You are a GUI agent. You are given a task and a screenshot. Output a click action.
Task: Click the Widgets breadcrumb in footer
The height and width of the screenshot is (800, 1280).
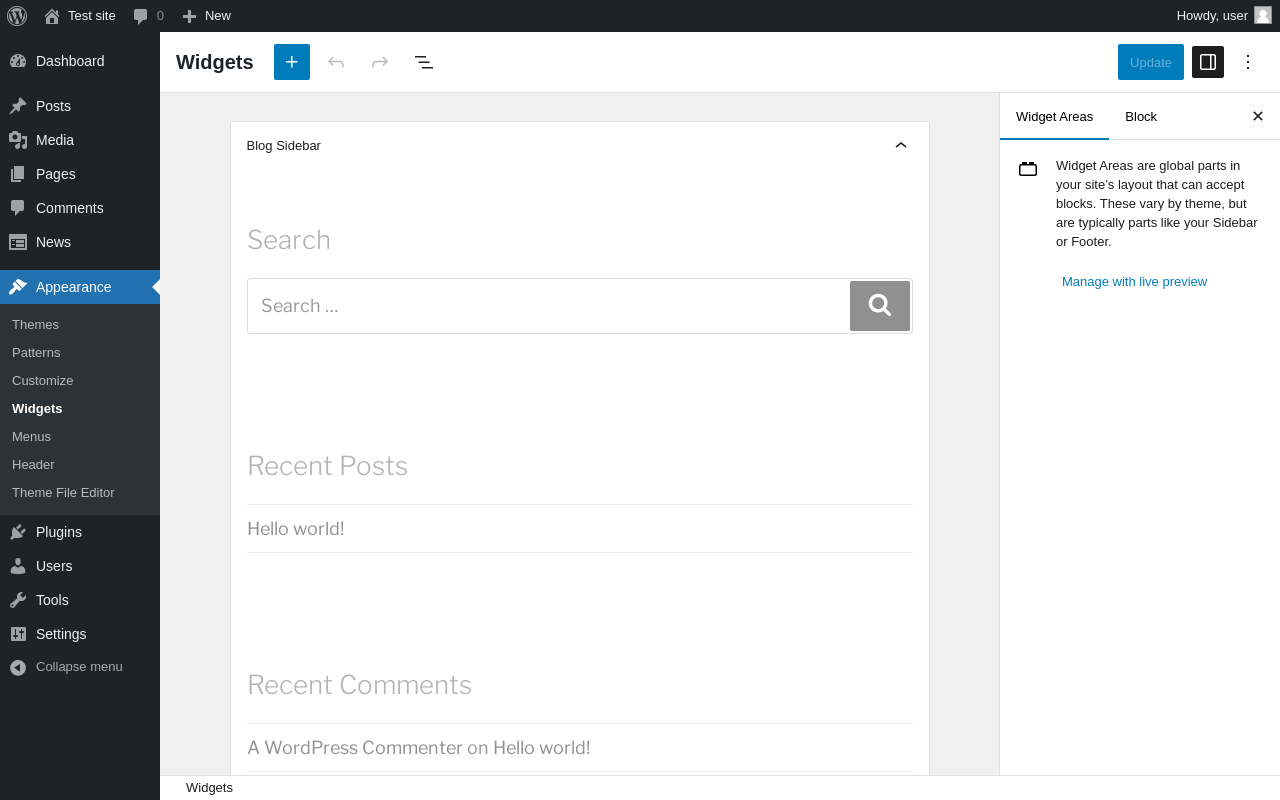(x=209, y=788)
